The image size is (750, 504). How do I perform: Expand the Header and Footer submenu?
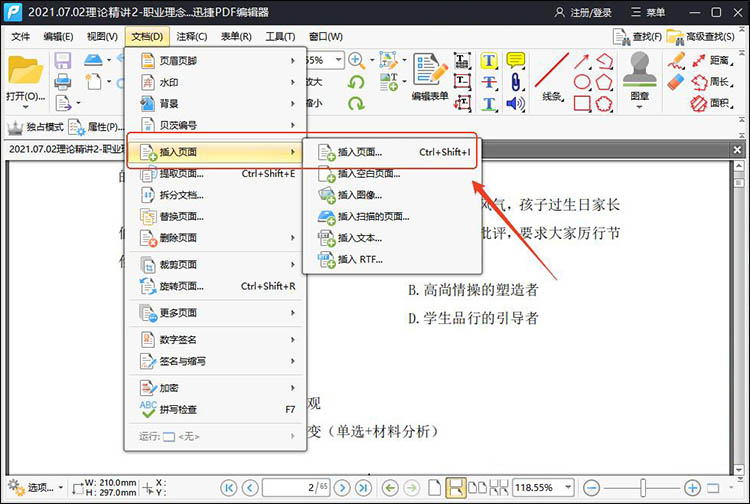(215, 61)
